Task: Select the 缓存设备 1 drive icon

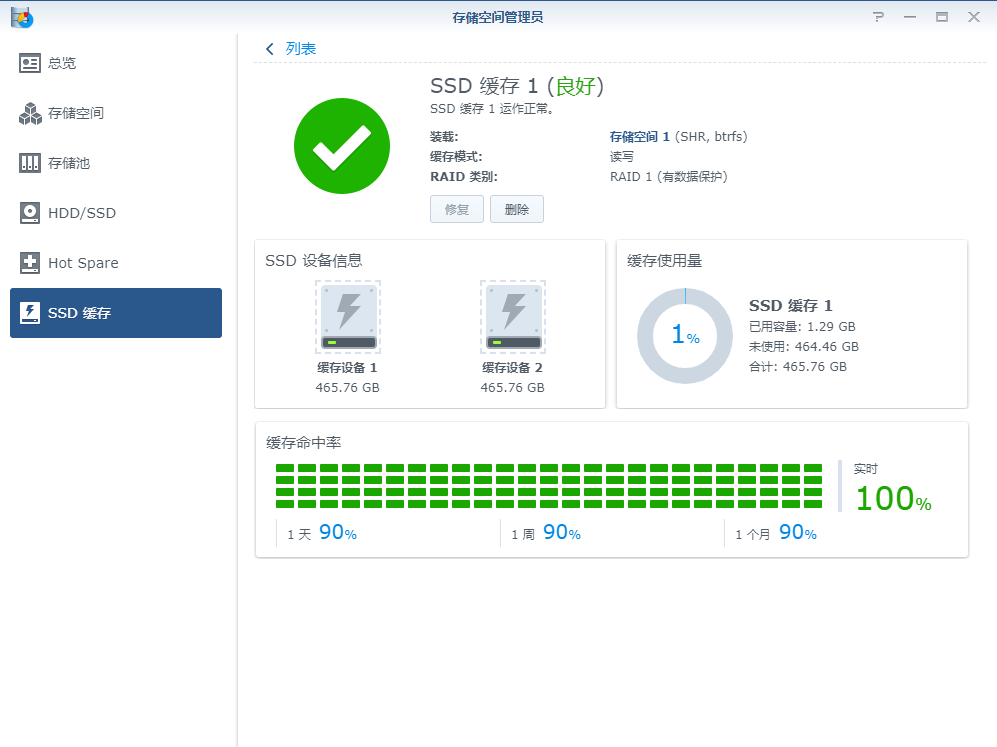Action: (347, 317)
